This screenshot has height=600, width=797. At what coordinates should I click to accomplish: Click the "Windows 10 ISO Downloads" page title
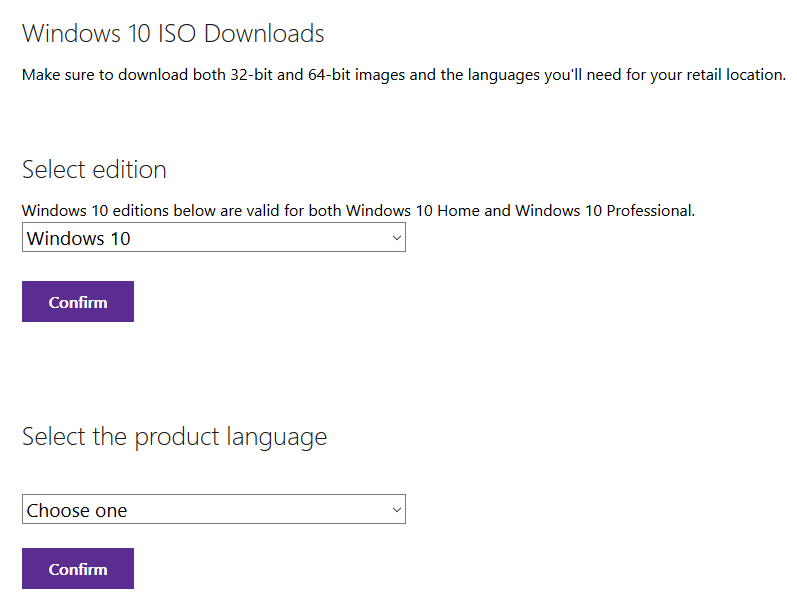[x=173, y=34]
